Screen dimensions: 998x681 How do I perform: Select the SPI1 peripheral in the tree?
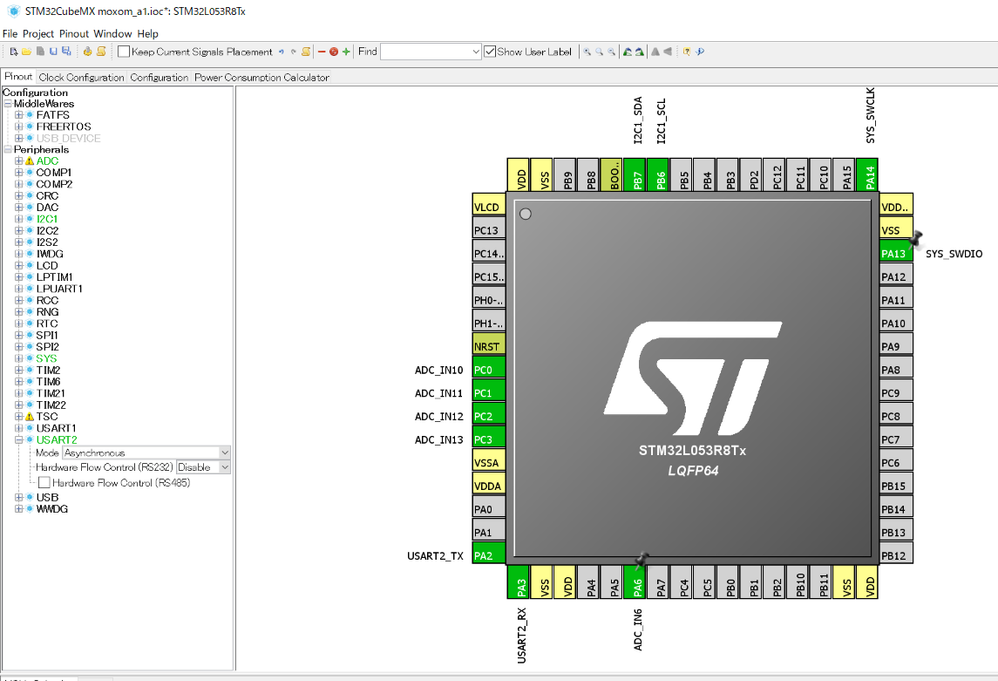[47, 335]
